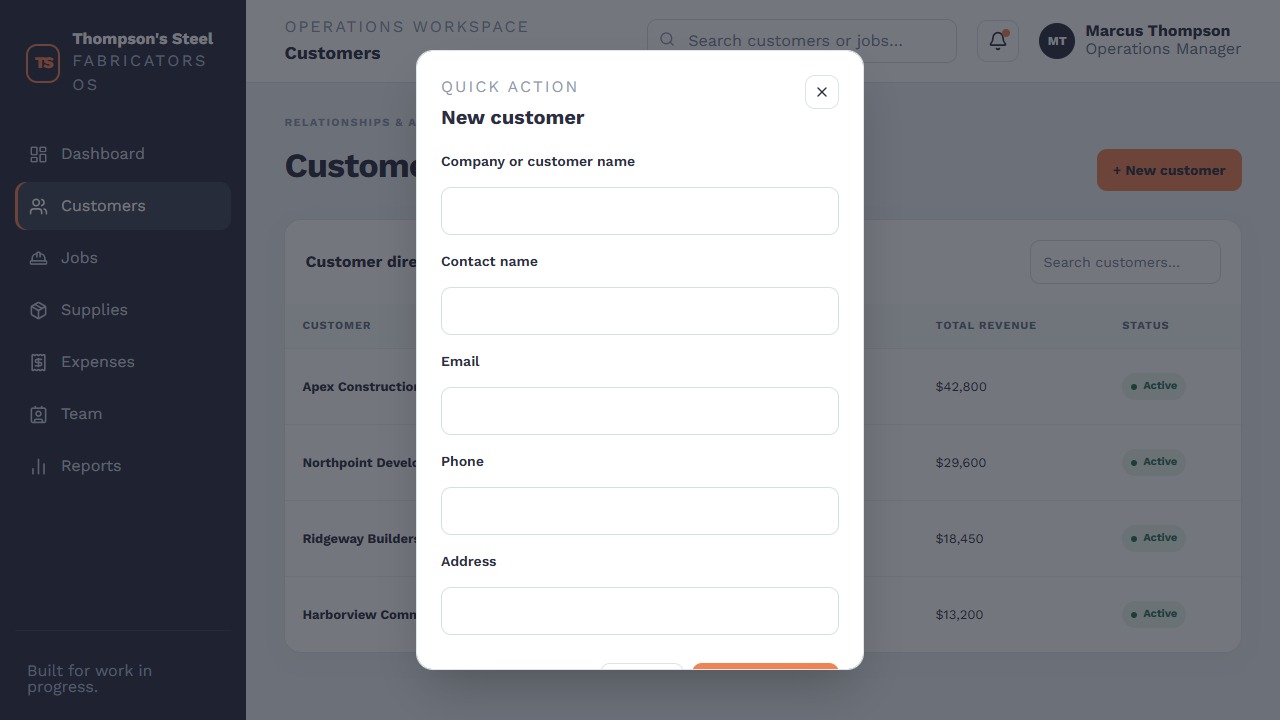Click into the Contact name field
Image resolution: width=1280 pixels, height=720 pixels.
click(x=640, y=311)
